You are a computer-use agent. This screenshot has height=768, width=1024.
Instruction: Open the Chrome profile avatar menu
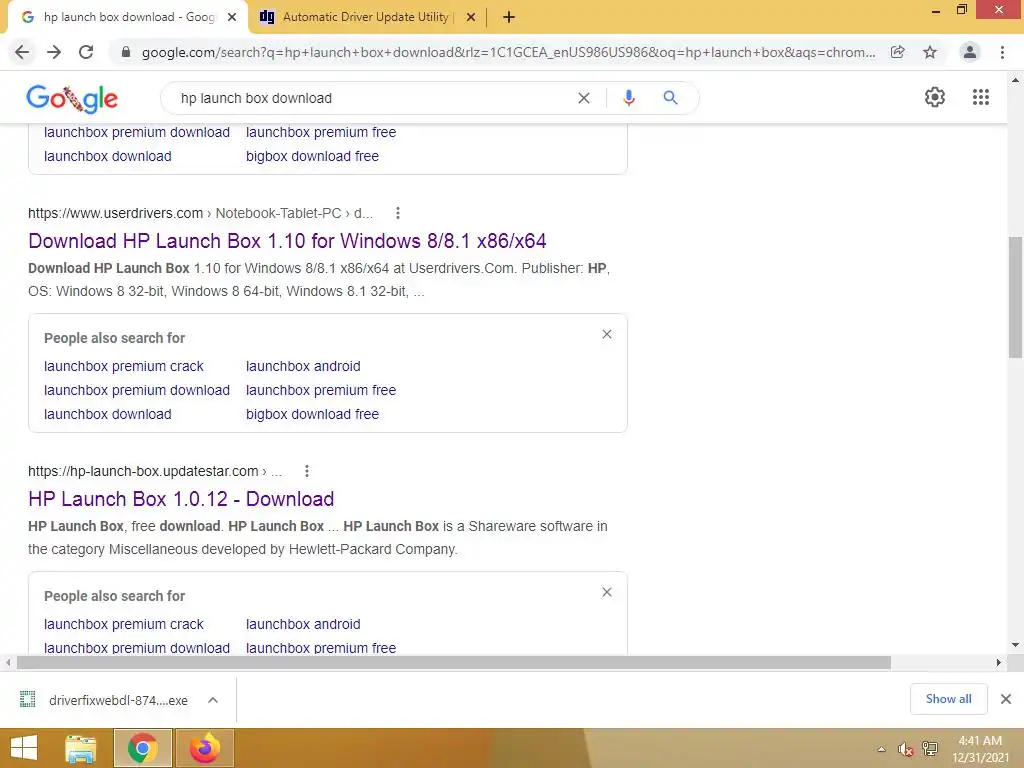click(x=970, y=52)
